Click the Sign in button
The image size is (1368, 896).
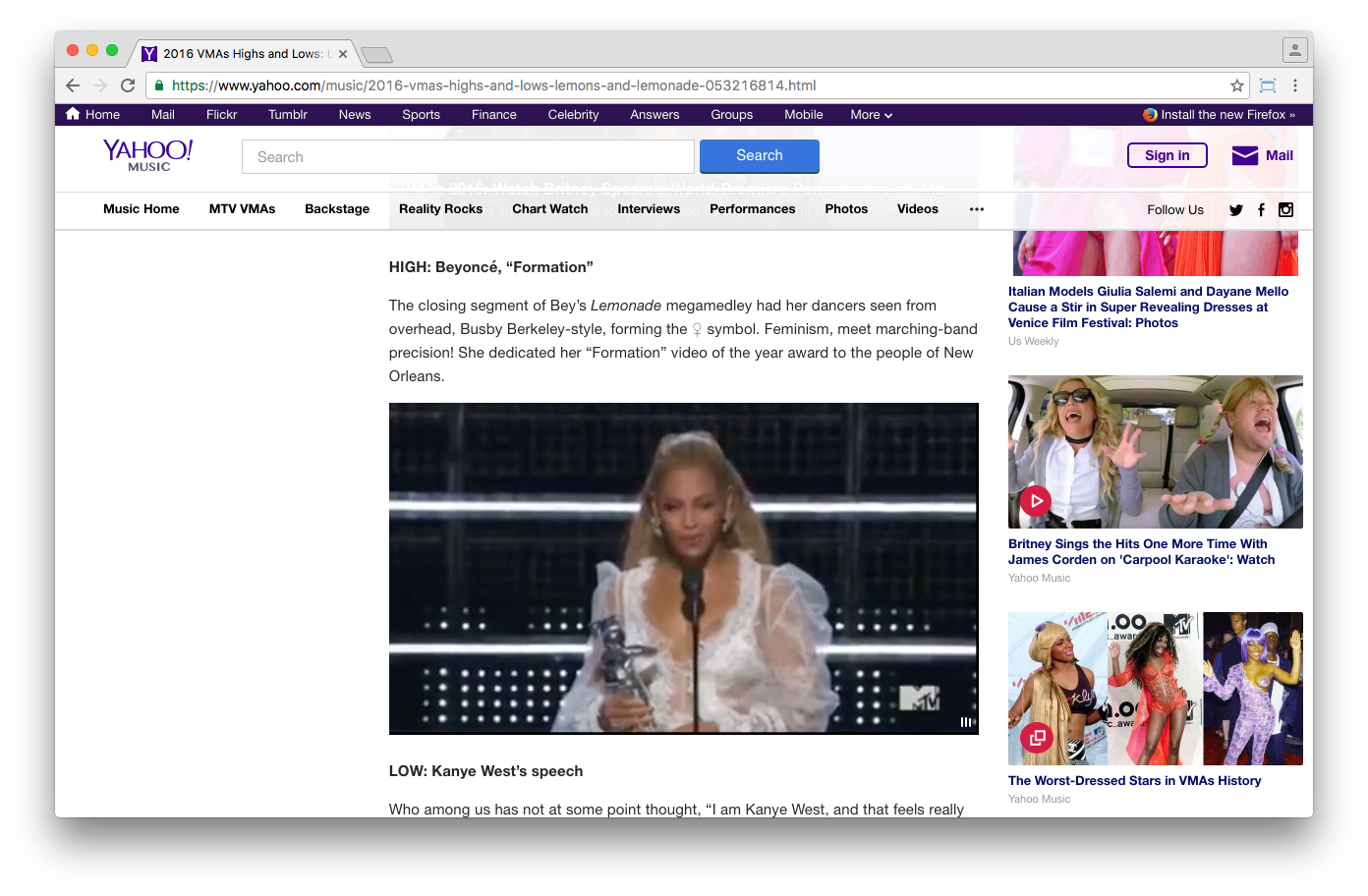pos(1168,155)
